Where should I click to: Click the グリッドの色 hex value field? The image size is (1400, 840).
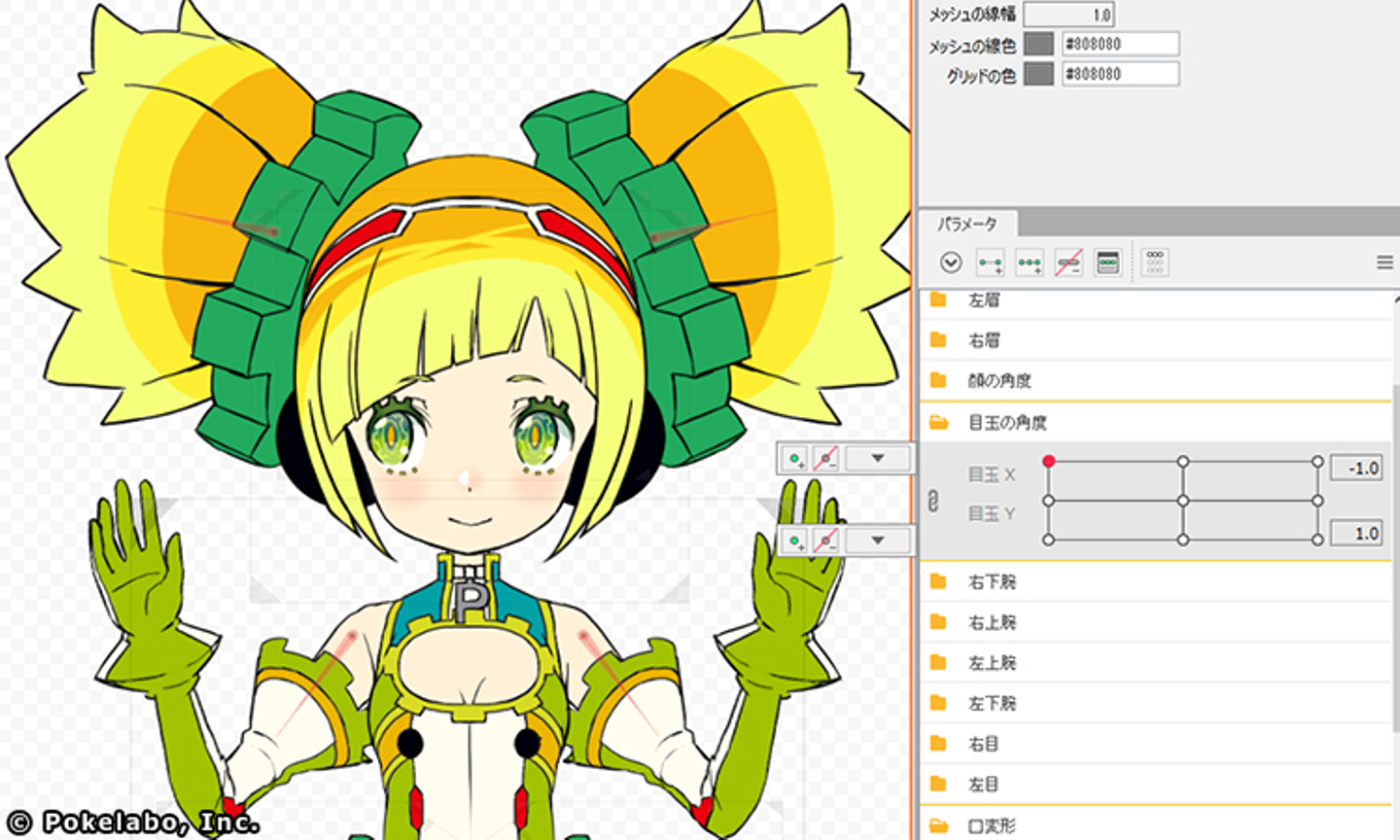[1120, 74]
